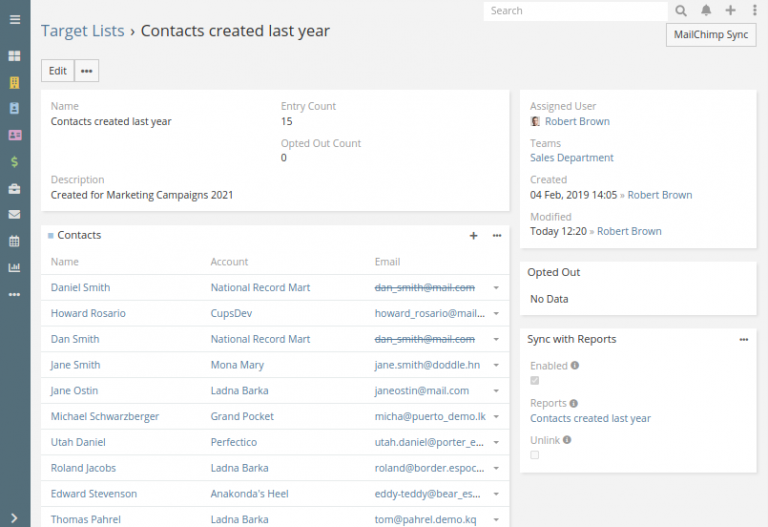Click the Edit button

pyautogui.click(x=58, y=71)
